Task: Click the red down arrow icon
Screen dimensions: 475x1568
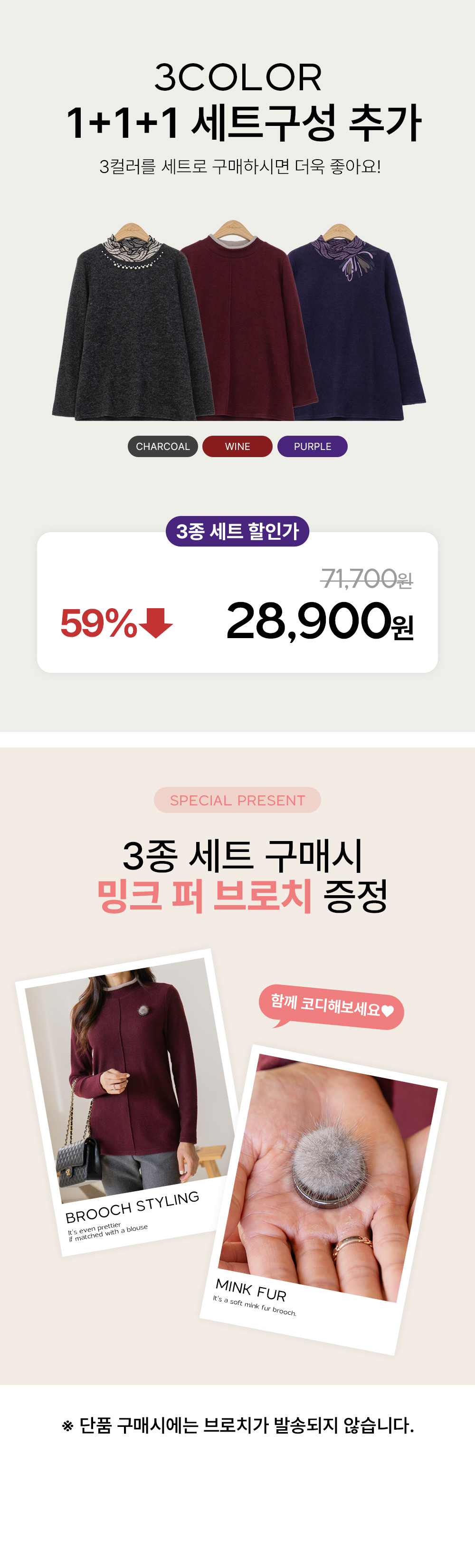Action: tap(156, 623)
